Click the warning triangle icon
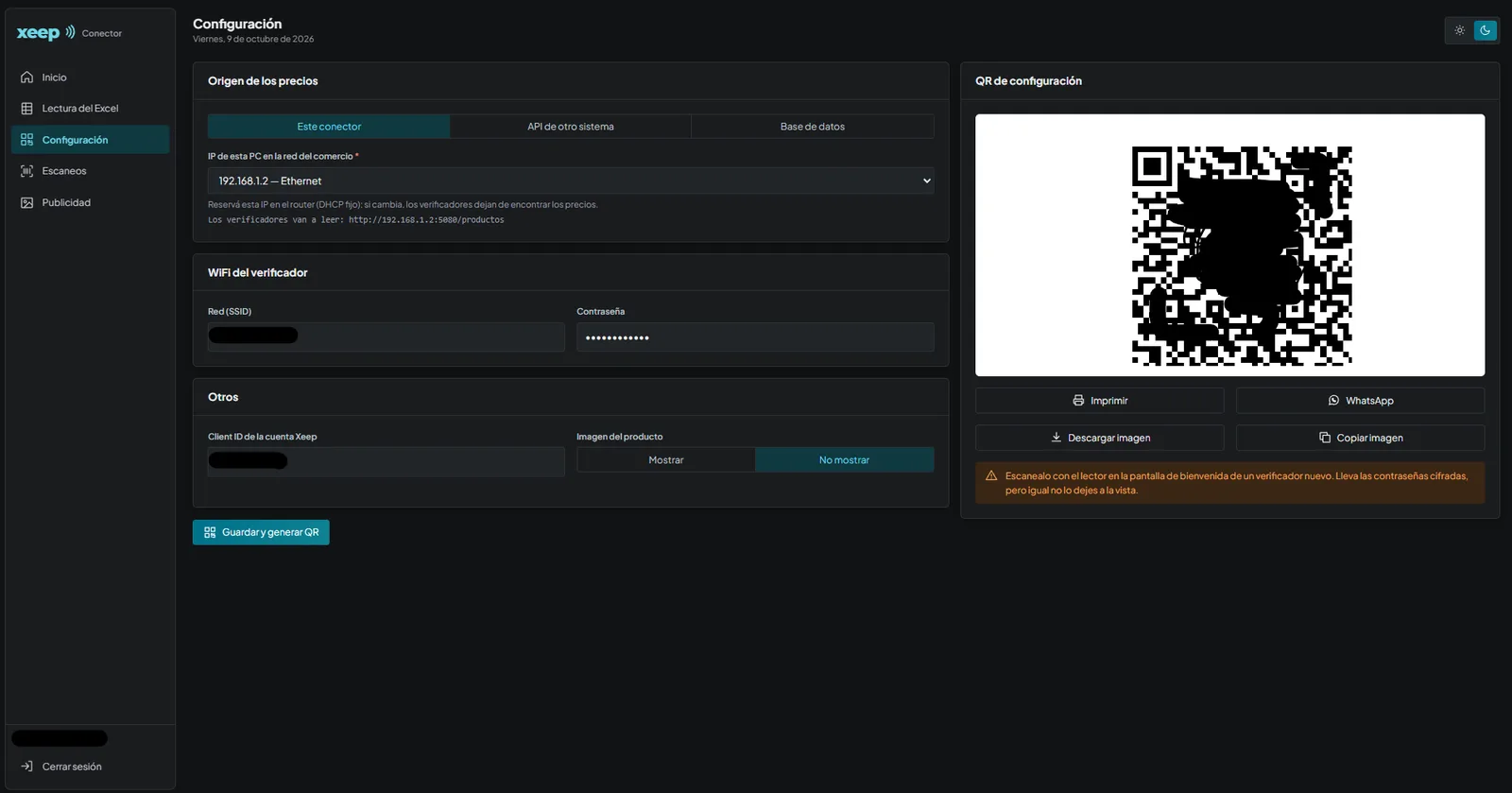This screenshot has width=1512, height=793. (991, 475)
